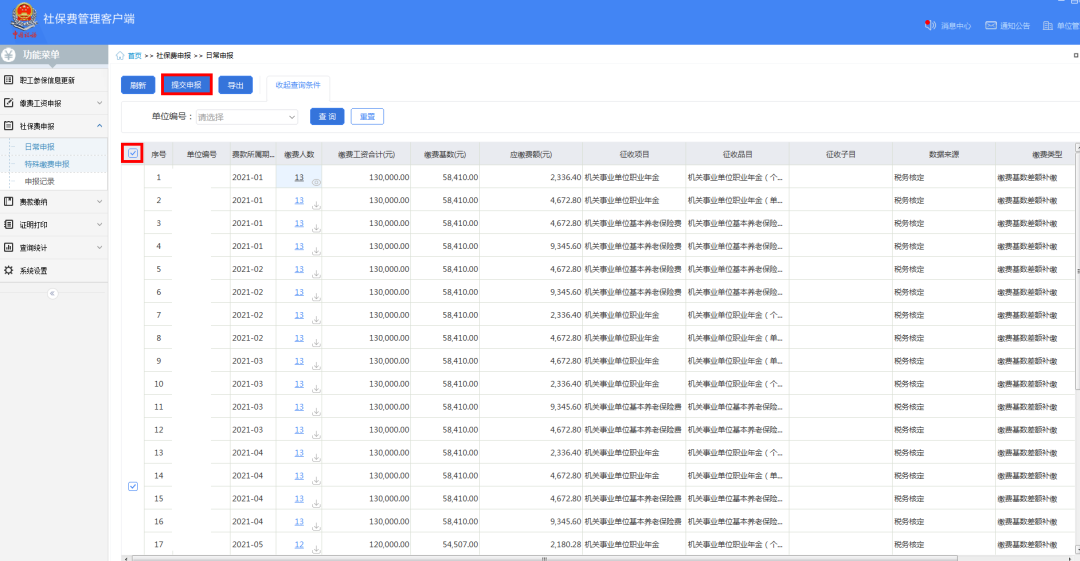
Task: Click the 查询 button
Action: pyautogui.click(x=327, y=116)
